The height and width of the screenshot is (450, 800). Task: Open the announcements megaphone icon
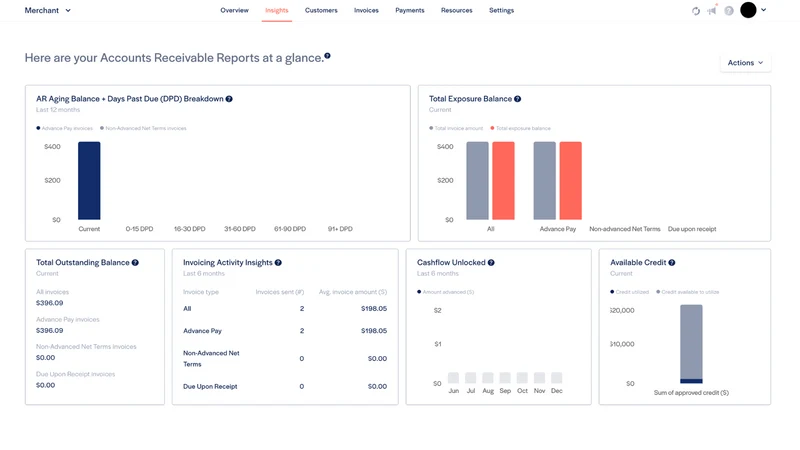pyautogui.click(x=712, y=10)
